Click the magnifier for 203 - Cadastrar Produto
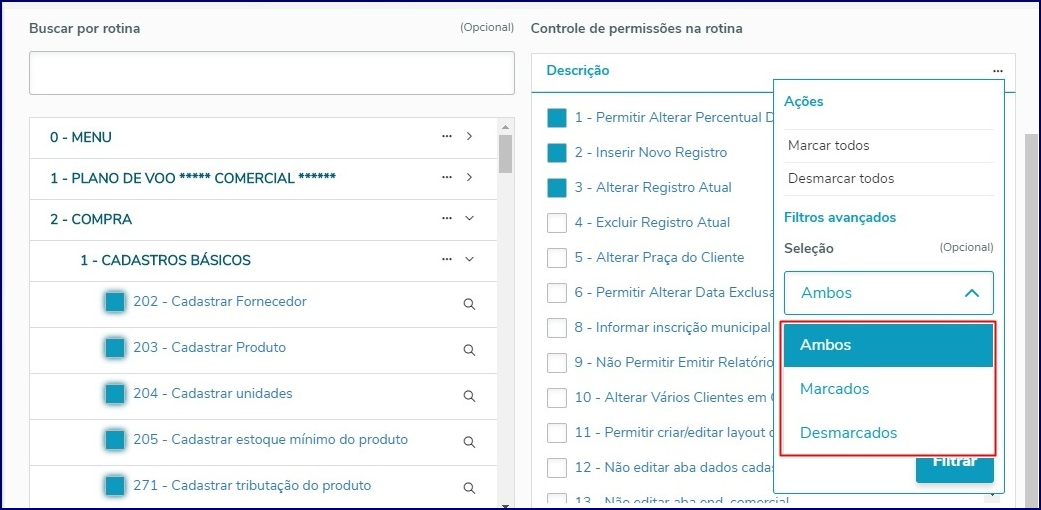1041x510 pixels. pyautogui.click(x=469, y=350)
